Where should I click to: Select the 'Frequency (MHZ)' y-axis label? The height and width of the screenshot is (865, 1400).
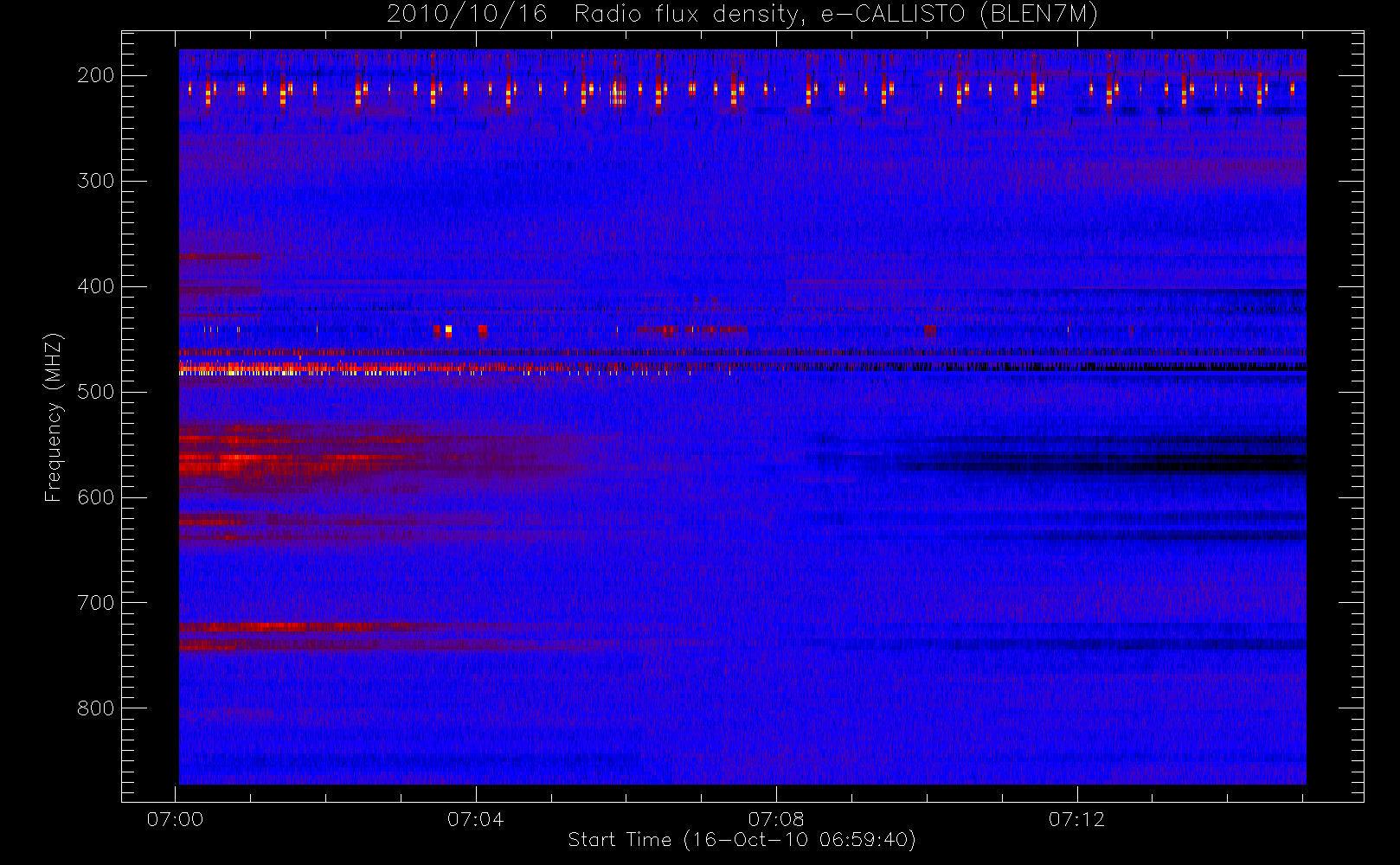(x=54, y=417)
